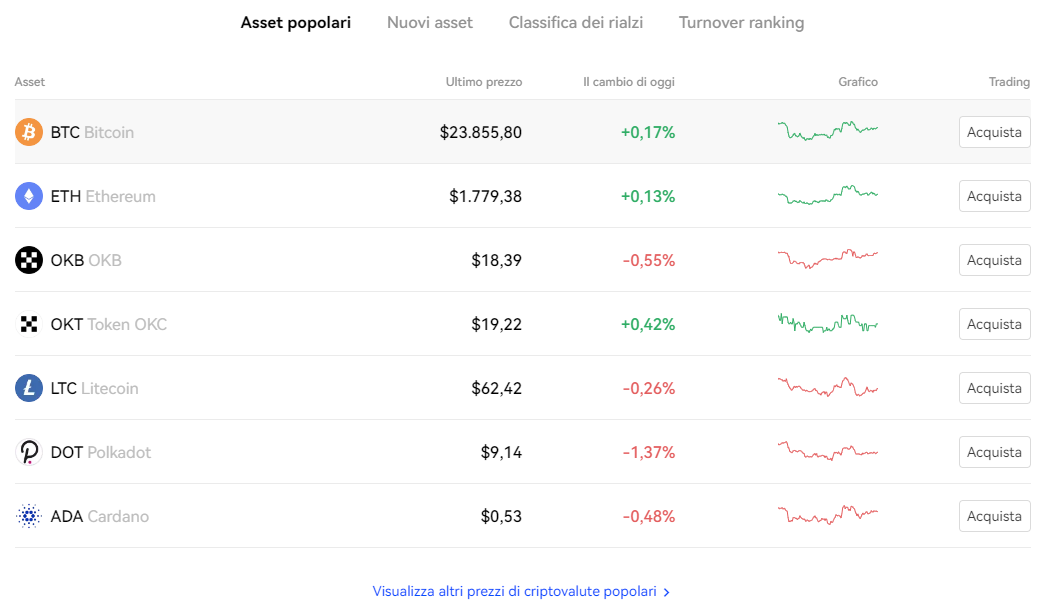
Task: Click Acquista button for Ethereum
Action: click(994, 196)
